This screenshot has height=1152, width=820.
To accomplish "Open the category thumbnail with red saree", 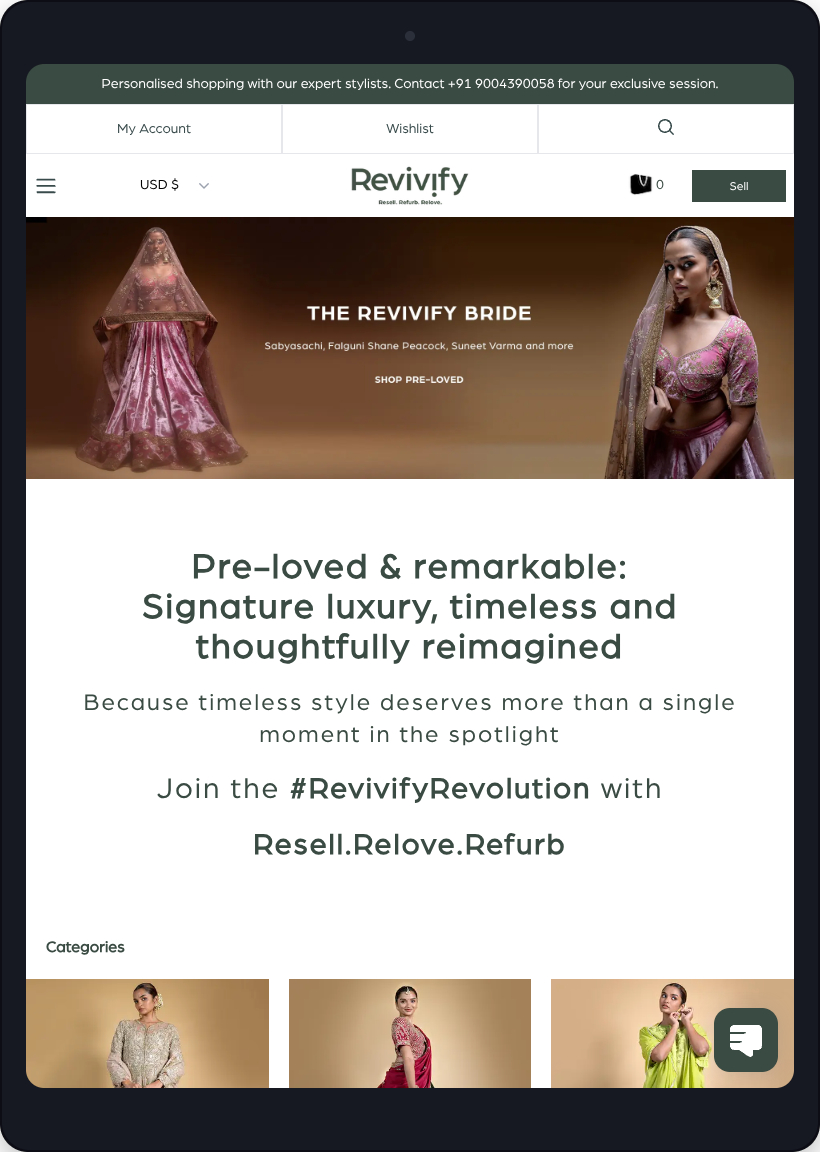I will click(x=409, y=1033).
